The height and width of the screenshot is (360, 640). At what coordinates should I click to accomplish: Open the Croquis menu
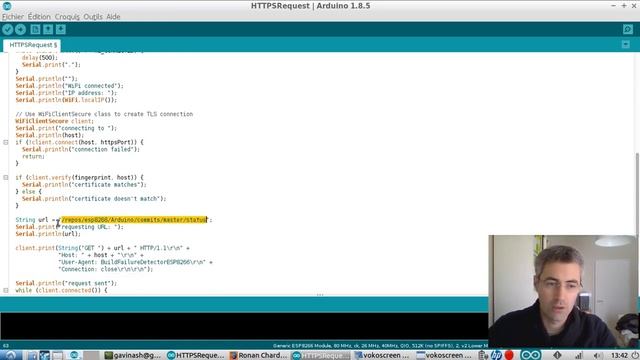tap(67, 17)
